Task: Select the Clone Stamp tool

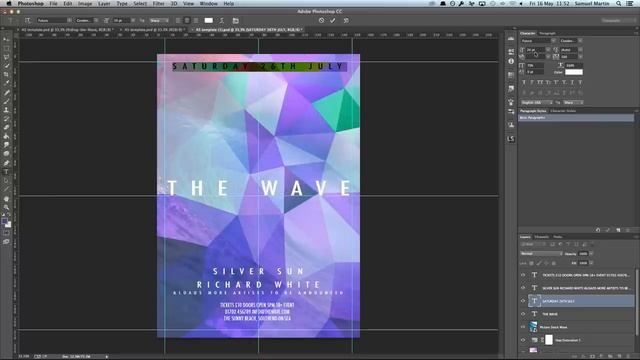Action: [x=6, y=110]
